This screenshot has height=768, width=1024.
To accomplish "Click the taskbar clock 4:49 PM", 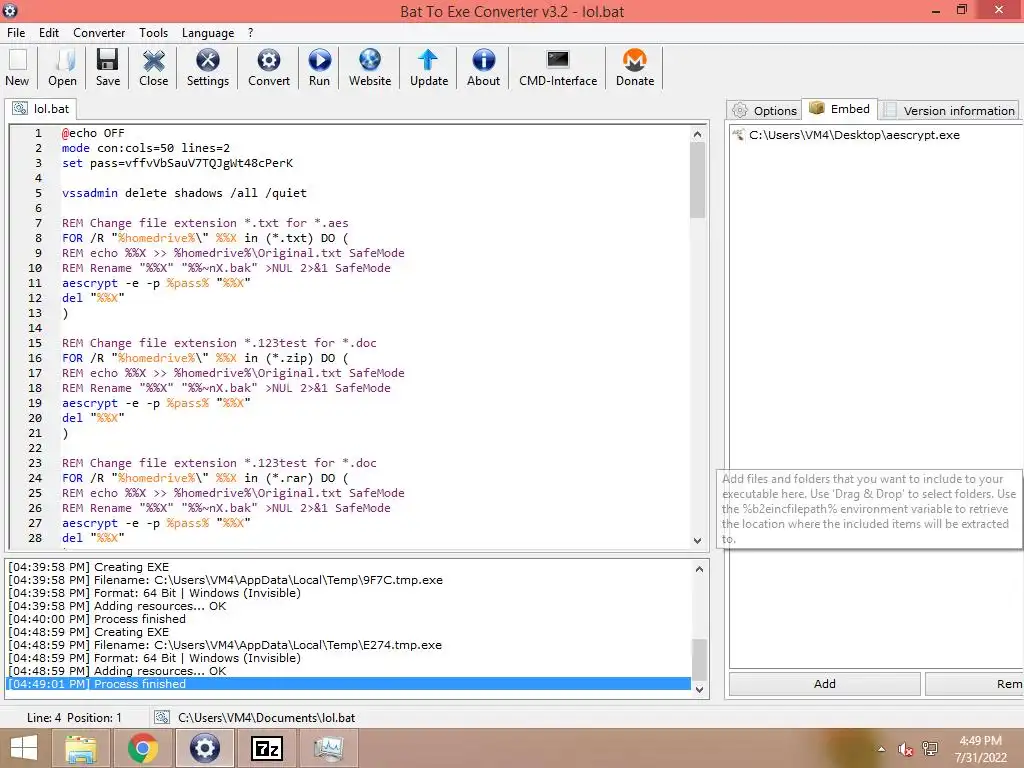I will pyautogui.click(x=980, y=741).
